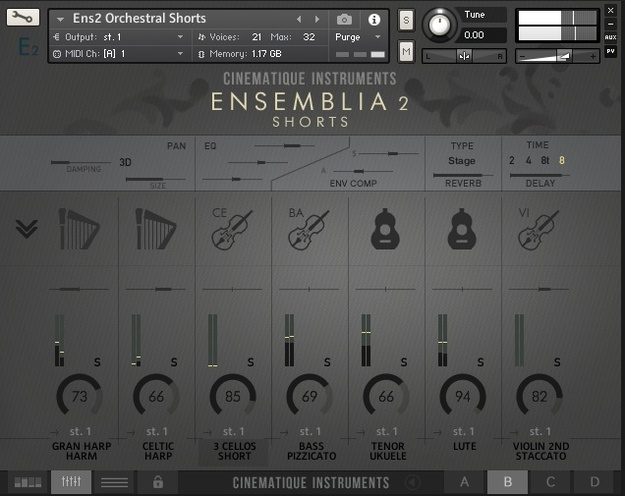This screenshot has height=496, width=625.
Task: Open Bass Pizzicato st. 1 output selector
Action: pyautogui.click(x=310, y=431)
